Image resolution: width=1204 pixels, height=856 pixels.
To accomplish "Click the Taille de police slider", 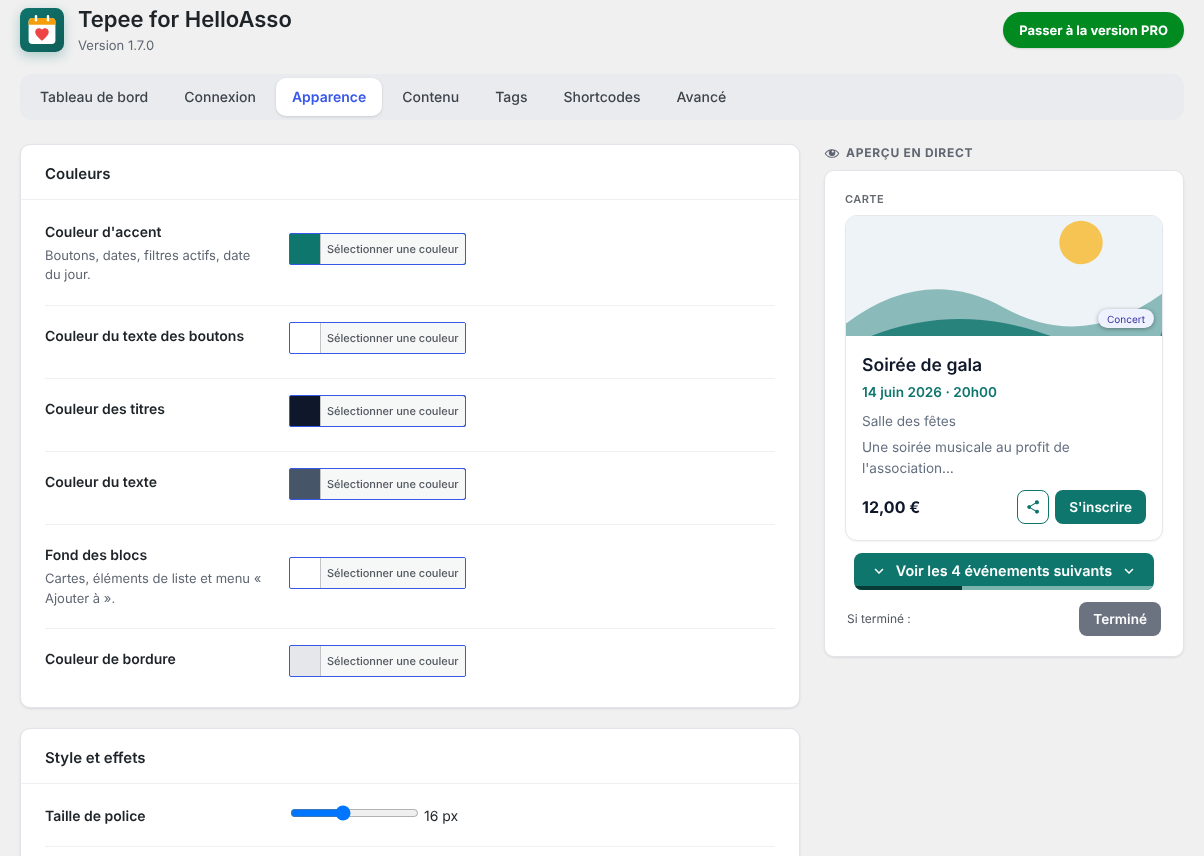I will click(354, 813).
